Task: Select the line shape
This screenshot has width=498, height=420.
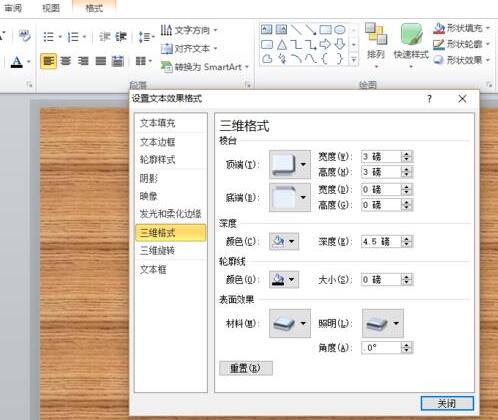Action: (x=296, y=30)
